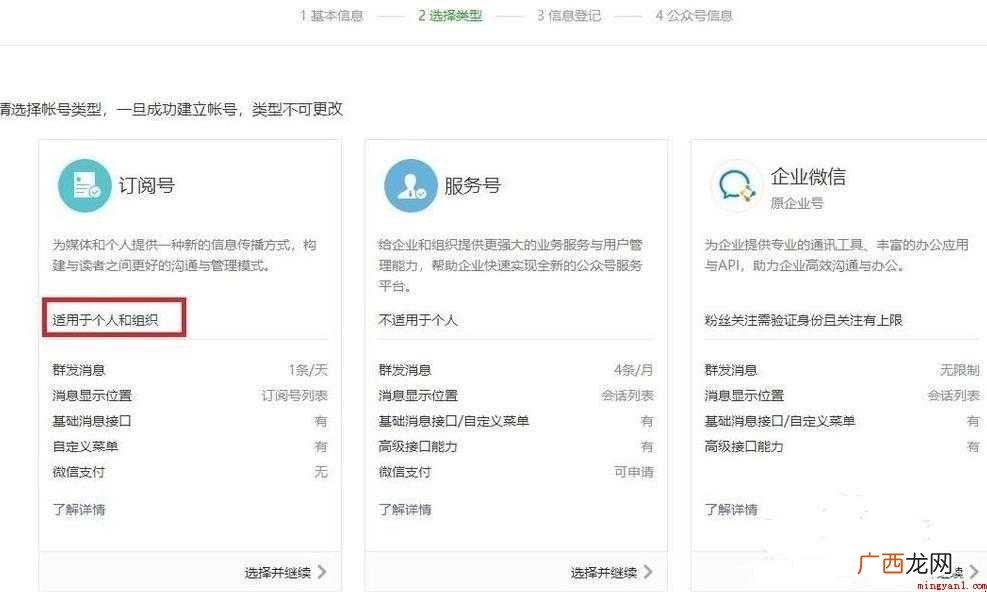Click the 原企业号 subtitle
Image resolution: width=987 pixels, height=592 pixels.
[797, 203]
